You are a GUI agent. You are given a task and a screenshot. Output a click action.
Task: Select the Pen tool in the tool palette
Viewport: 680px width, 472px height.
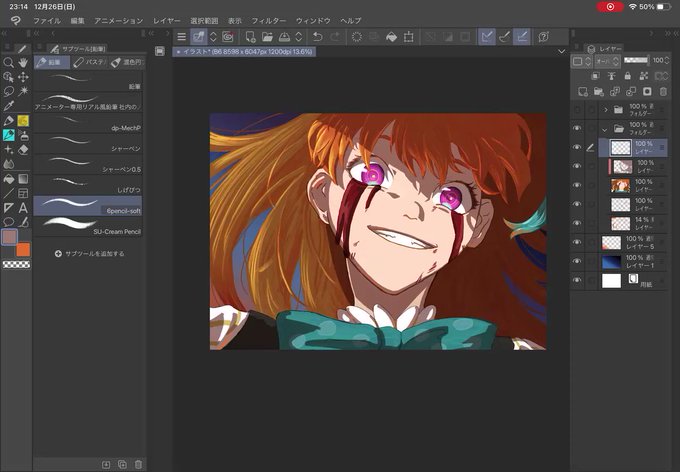coord(8,121)
